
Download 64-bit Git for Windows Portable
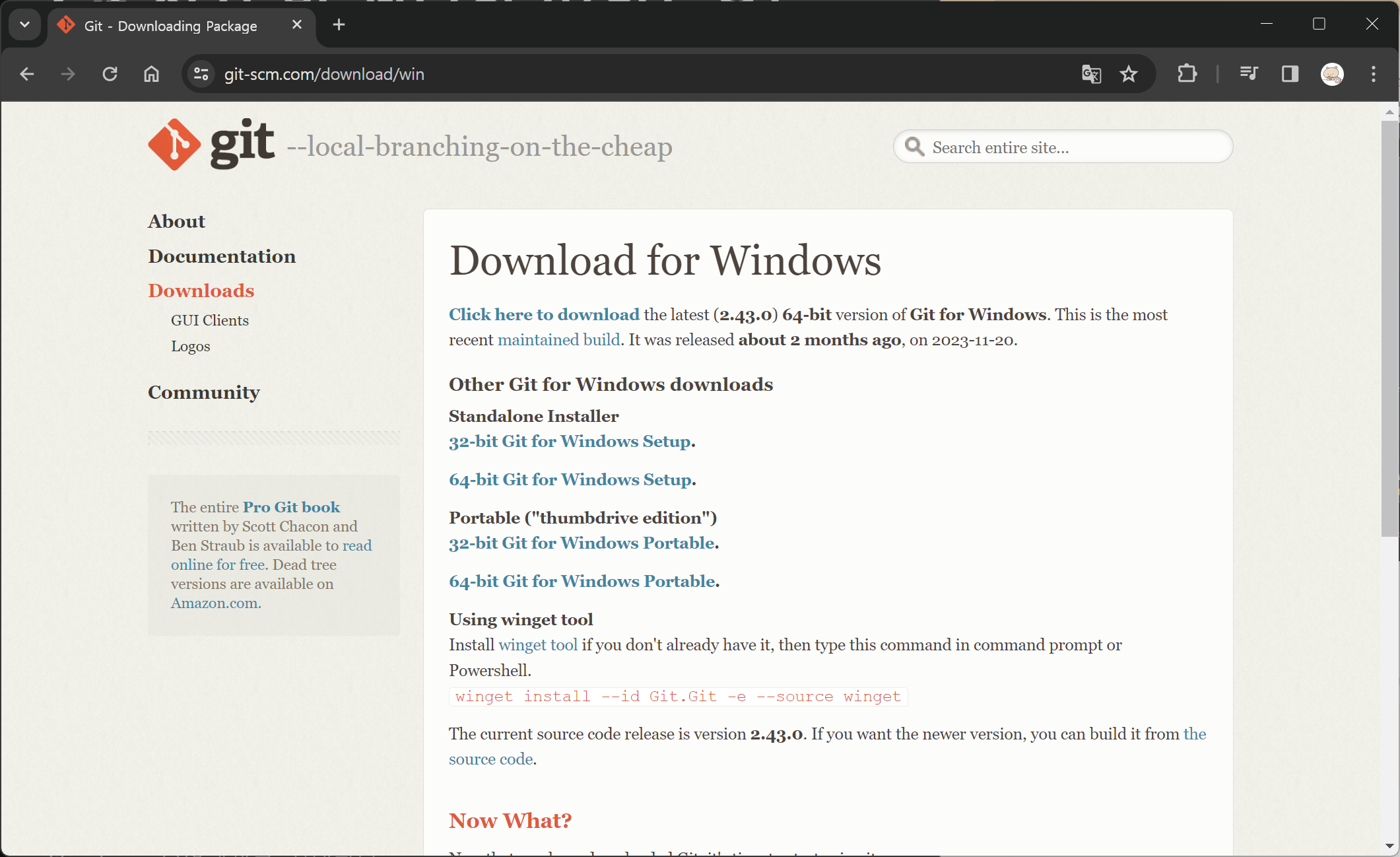pos(582,581)
